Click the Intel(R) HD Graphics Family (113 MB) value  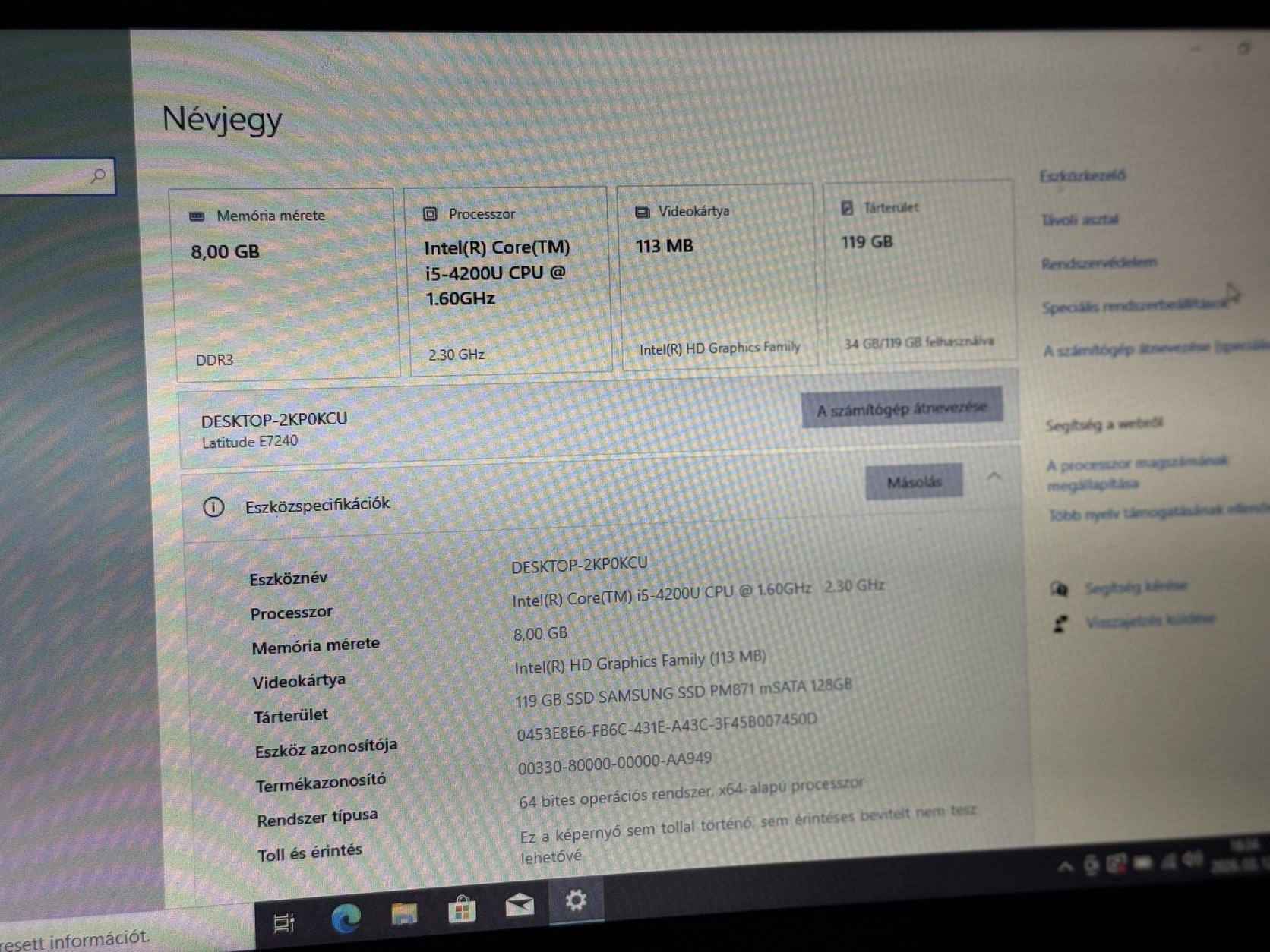click(x=640, y=662)
